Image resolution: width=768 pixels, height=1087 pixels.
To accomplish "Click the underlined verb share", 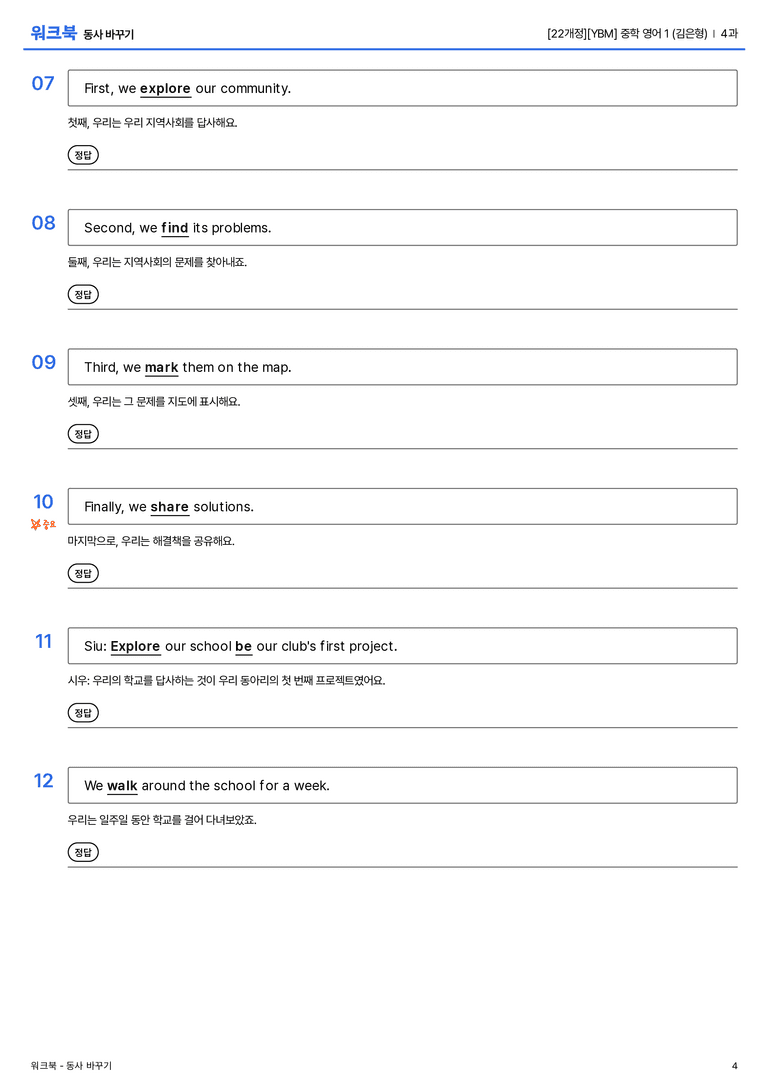I will 169,507.
